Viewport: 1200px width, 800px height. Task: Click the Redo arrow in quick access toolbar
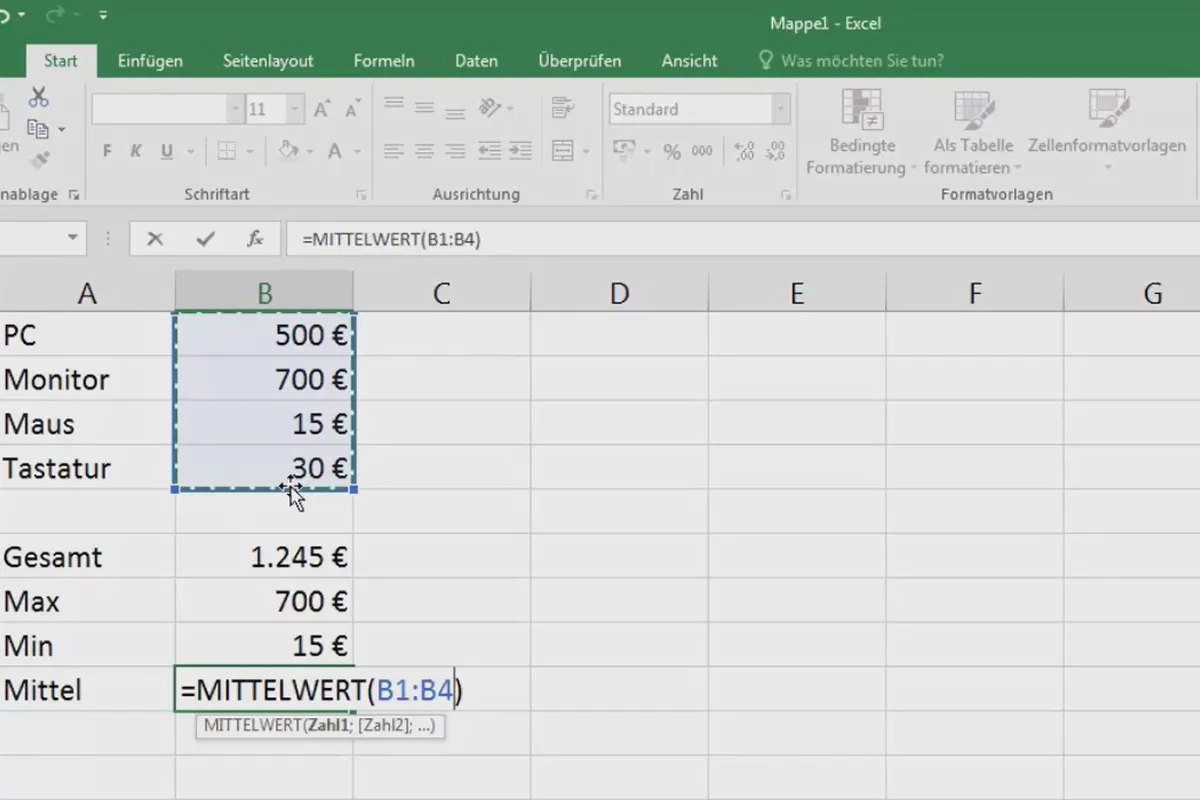(x=57, y=16)
